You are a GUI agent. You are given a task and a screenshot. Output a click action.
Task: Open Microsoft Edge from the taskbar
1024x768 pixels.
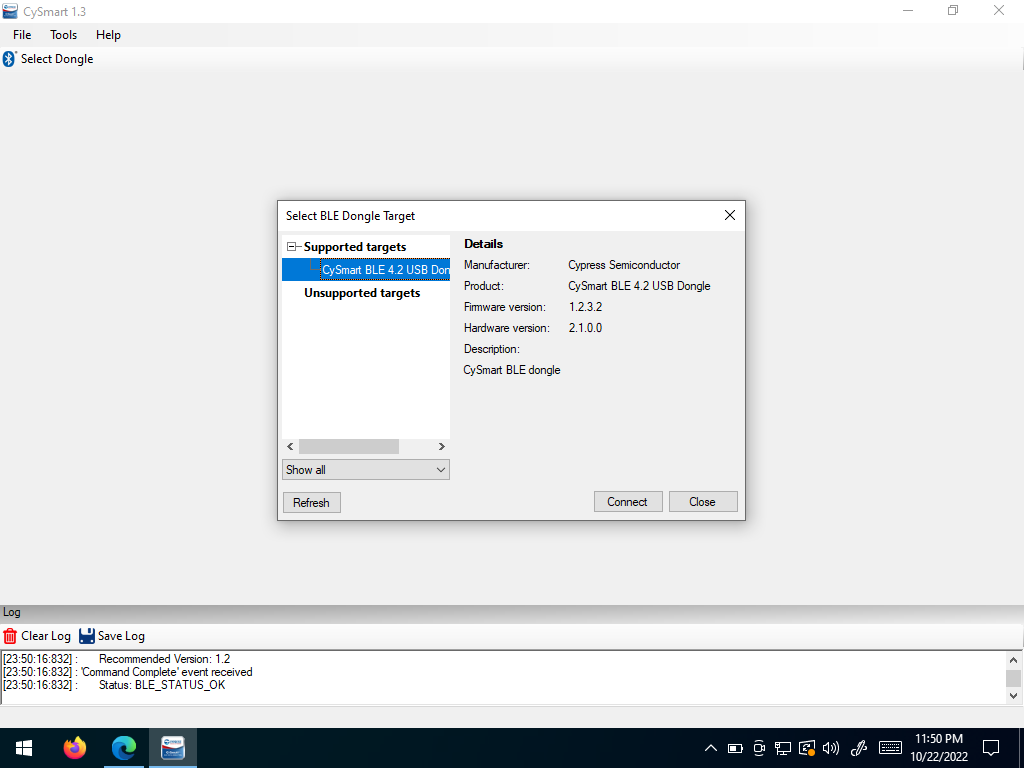coord(123,748)
